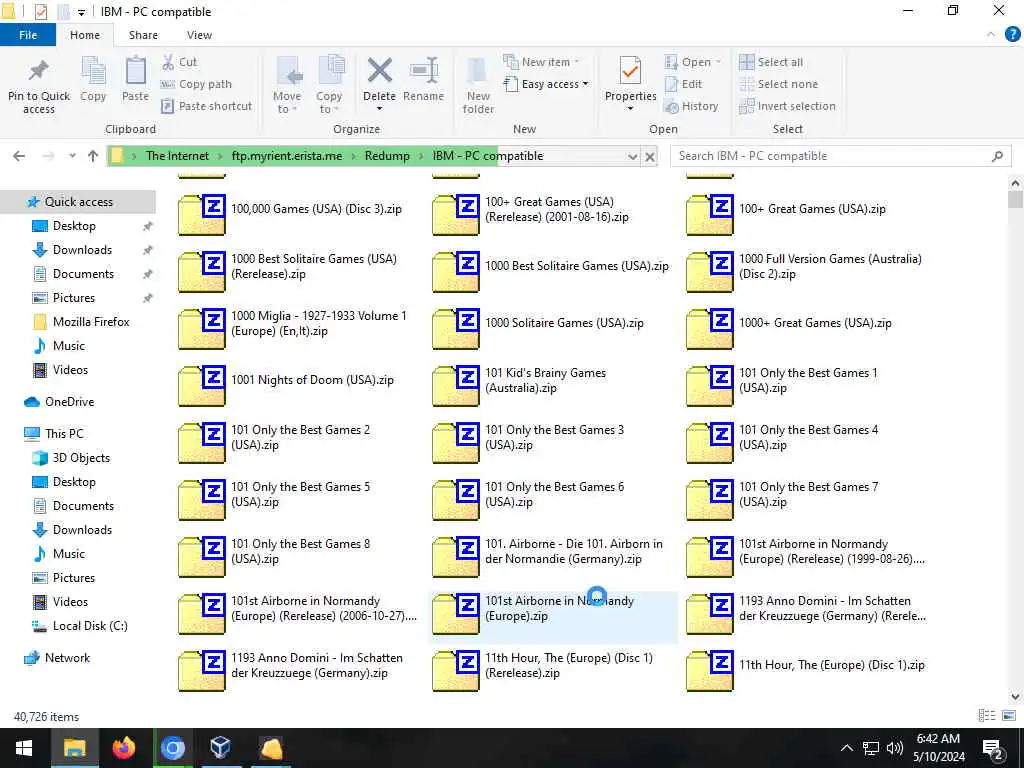Open Mozilla Firefox folder in sidebar
1024x768 pixels.
[x=91, y=321]
